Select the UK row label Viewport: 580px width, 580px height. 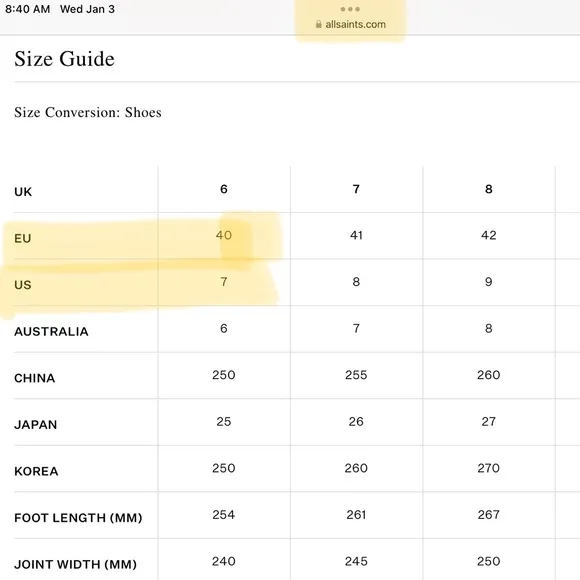pos(23,192)
